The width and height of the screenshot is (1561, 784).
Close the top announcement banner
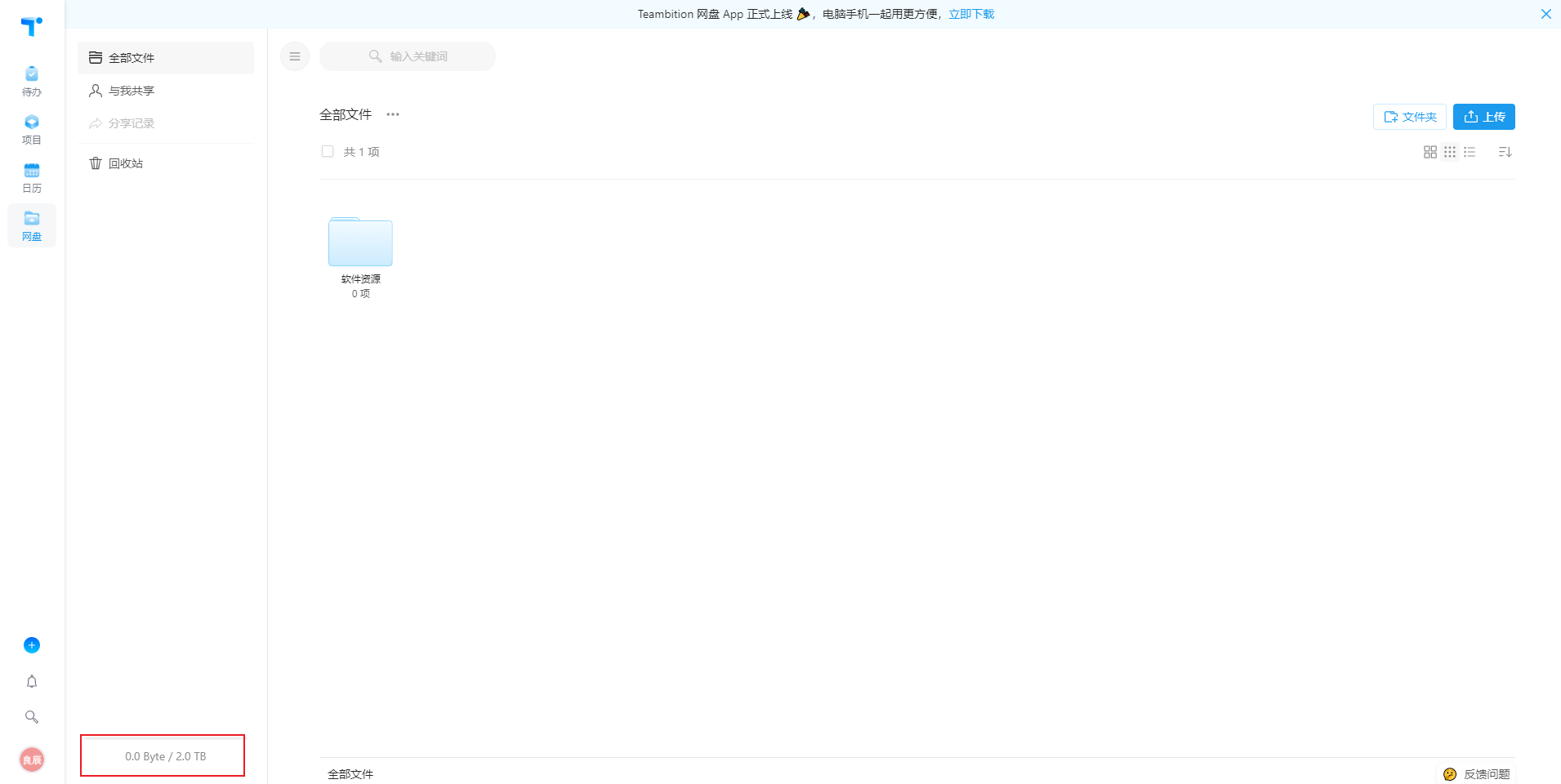1545,14
